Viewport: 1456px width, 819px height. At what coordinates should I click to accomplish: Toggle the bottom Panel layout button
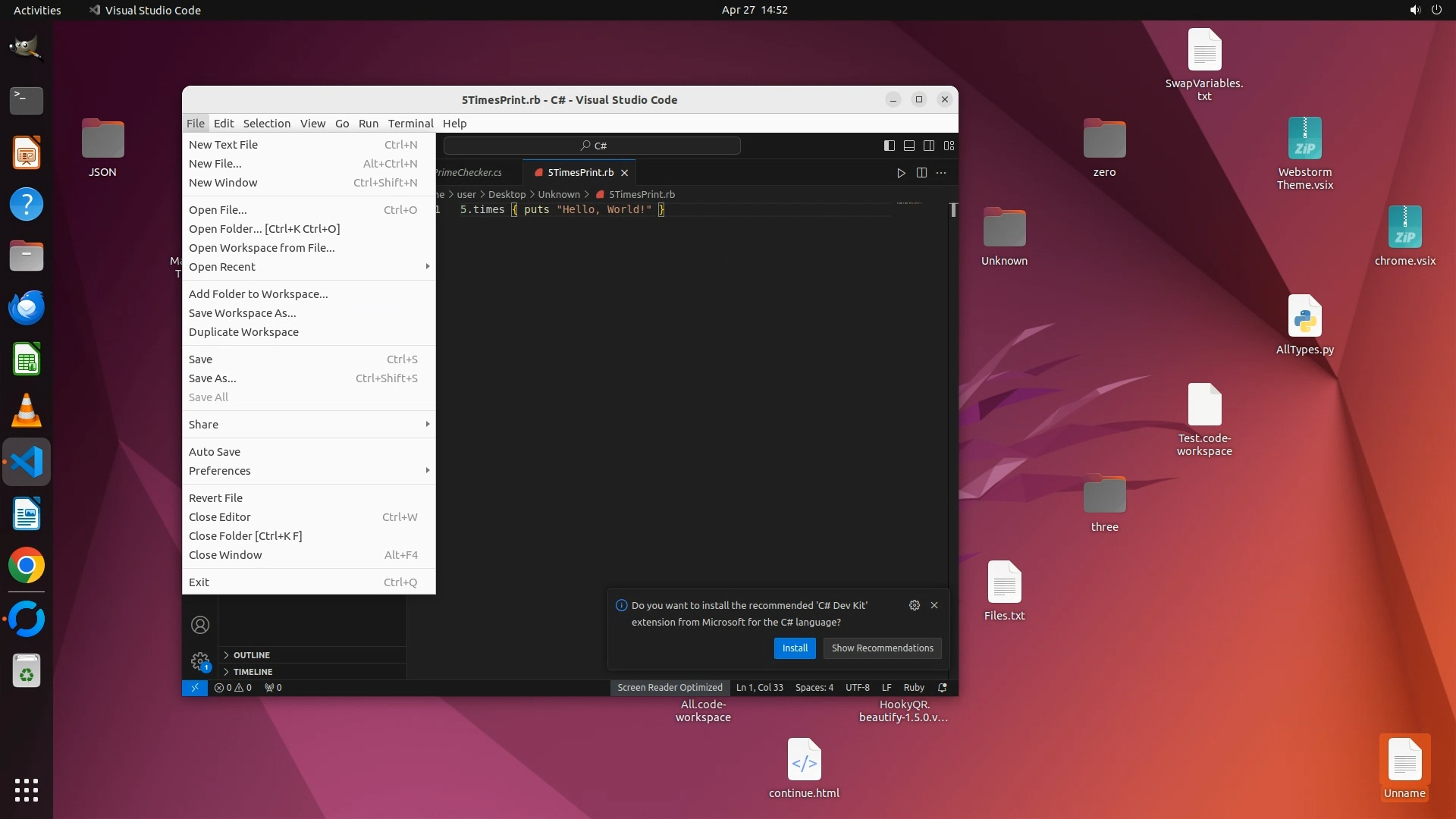[x=909, y=146]
